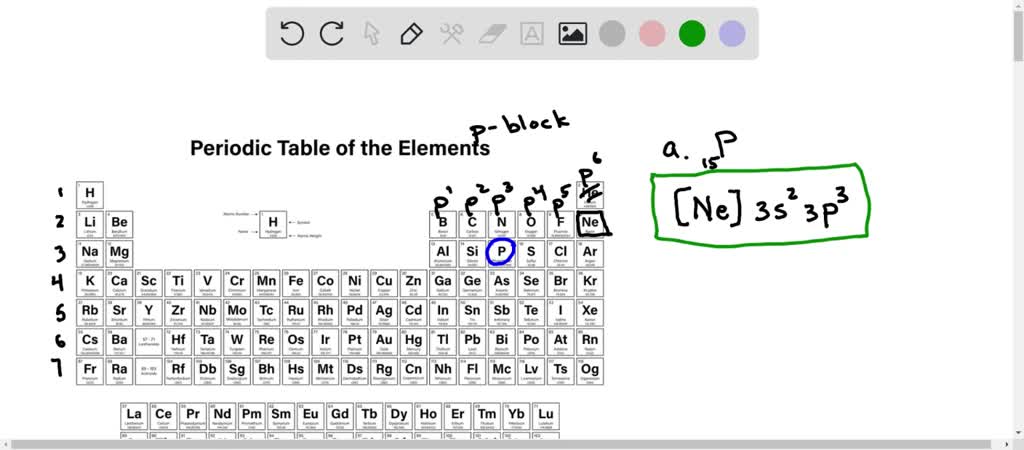Click the horizontal scrollbar at the bottom
The height and width of the screenshot is (450, 1024).
pos(512,443)
